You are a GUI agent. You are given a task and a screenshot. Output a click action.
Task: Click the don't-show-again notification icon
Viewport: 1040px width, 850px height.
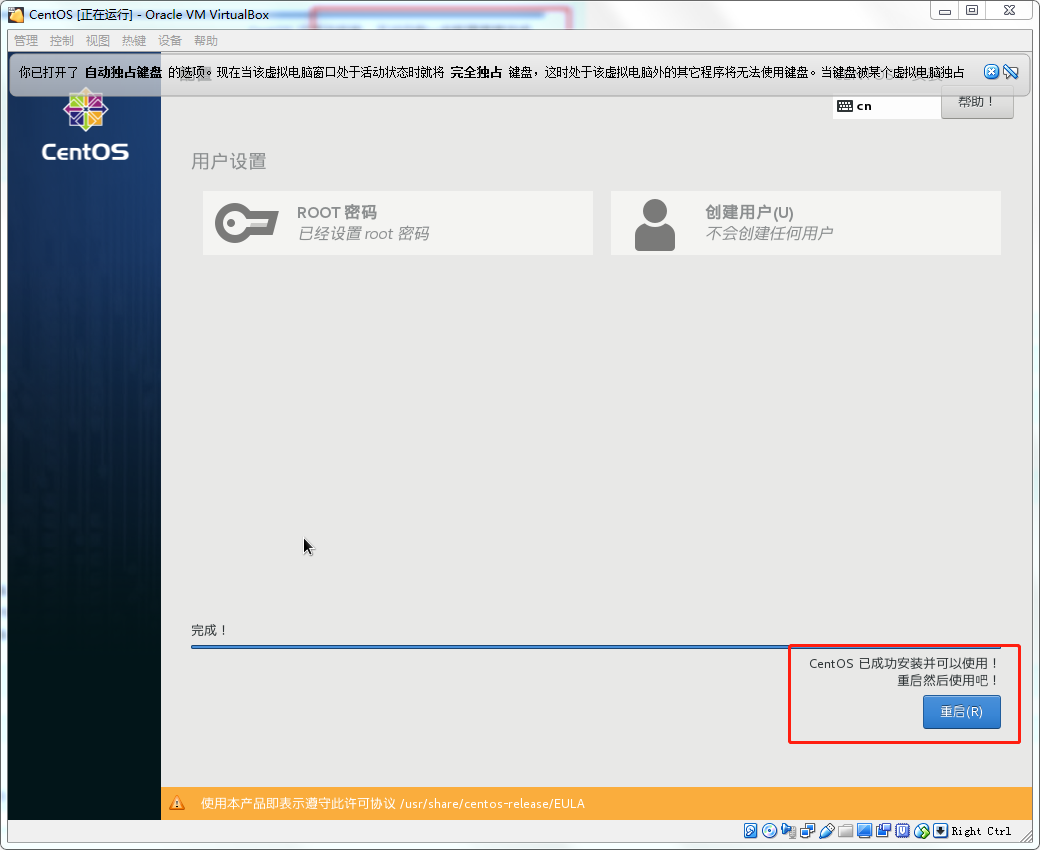1011,72
